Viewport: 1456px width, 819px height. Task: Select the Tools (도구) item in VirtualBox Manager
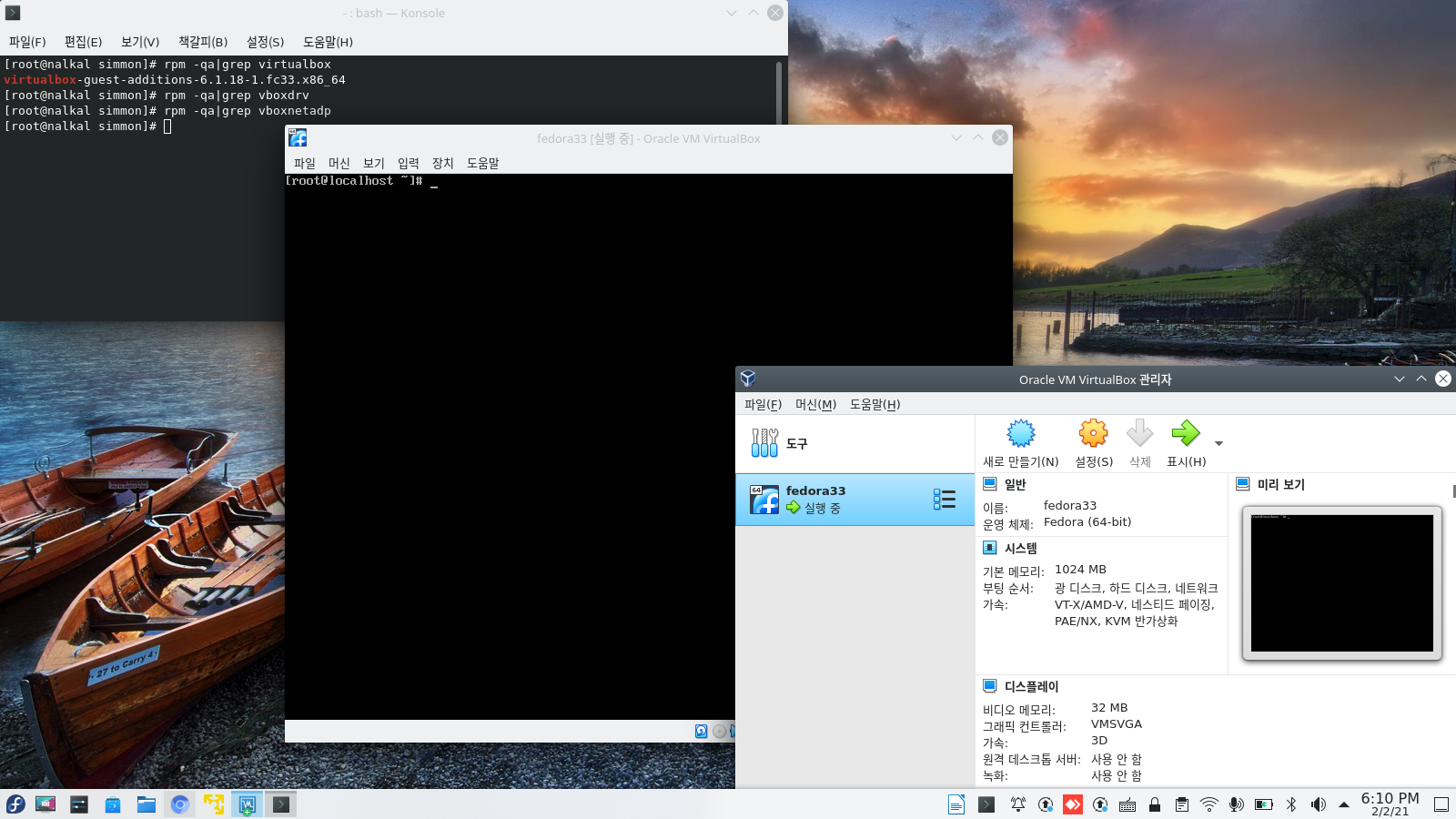(x=854, y=443)
